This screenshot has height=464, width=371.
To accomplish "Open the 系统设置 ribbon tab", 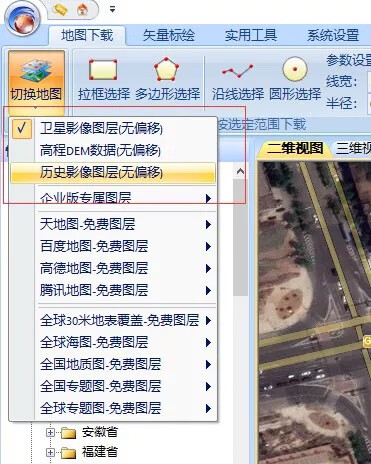I will click(333, 35).
